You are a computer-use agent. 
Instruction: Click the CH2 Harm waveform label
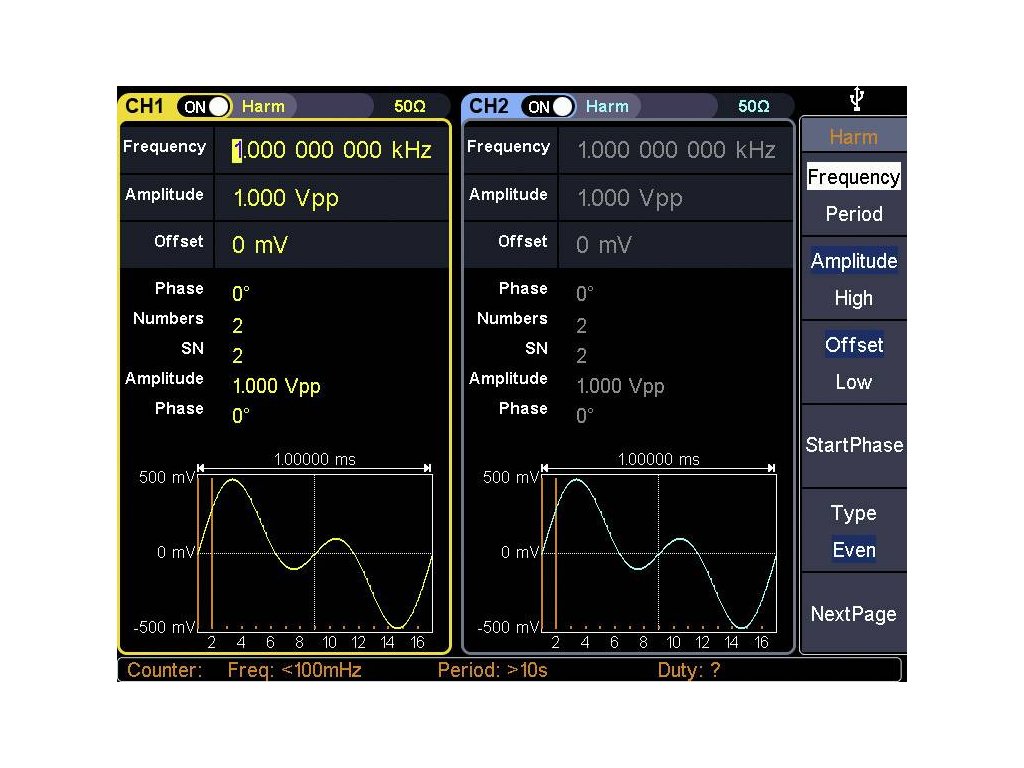pyautogui.click(x=607, y=106)
